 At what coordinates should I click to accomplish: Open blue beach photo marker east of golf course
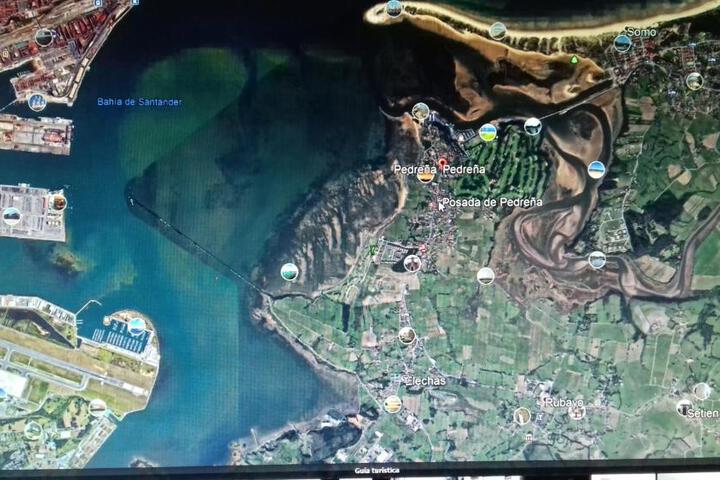(x=596, y=169)
